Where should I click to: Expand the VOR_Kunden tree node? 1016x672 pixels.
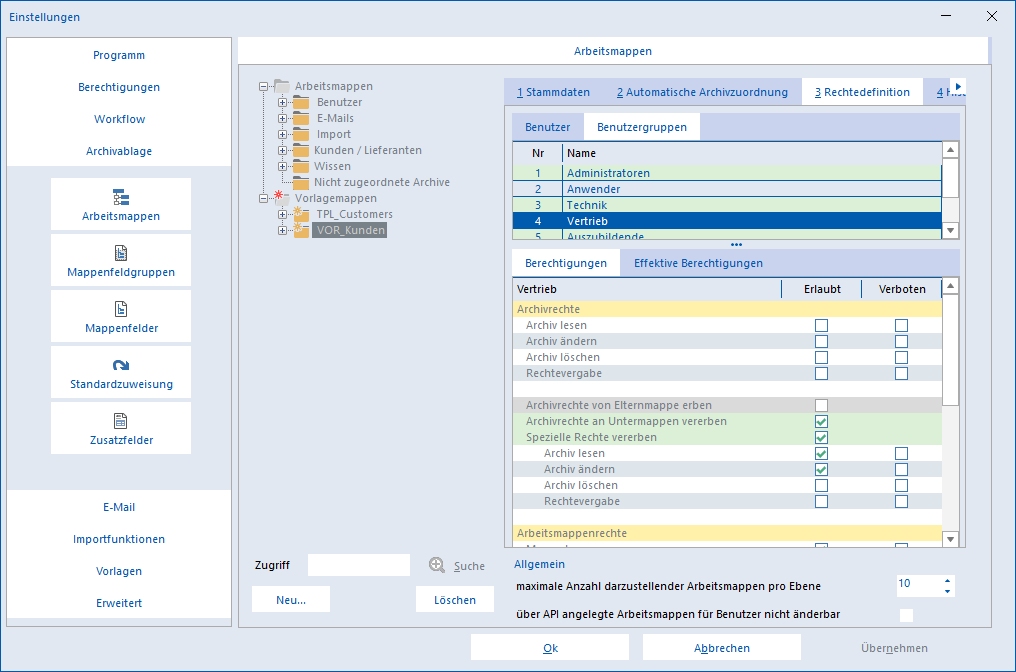(x=283, y=230)
